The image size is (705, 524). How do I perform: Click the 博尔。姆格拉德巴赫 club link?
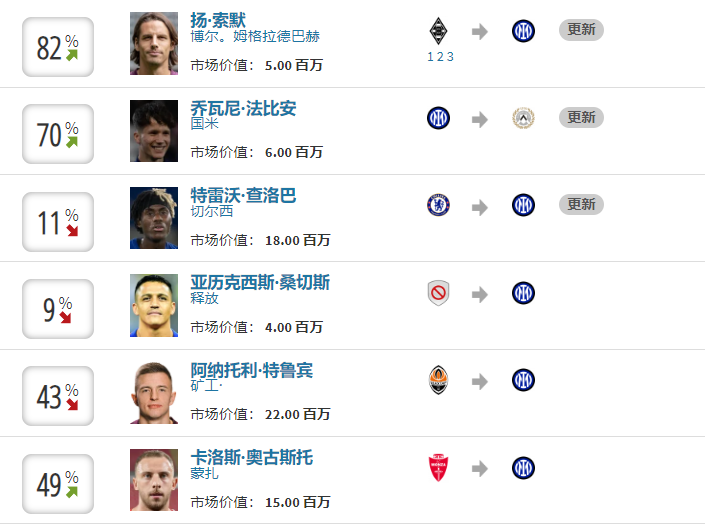point(255,36)
